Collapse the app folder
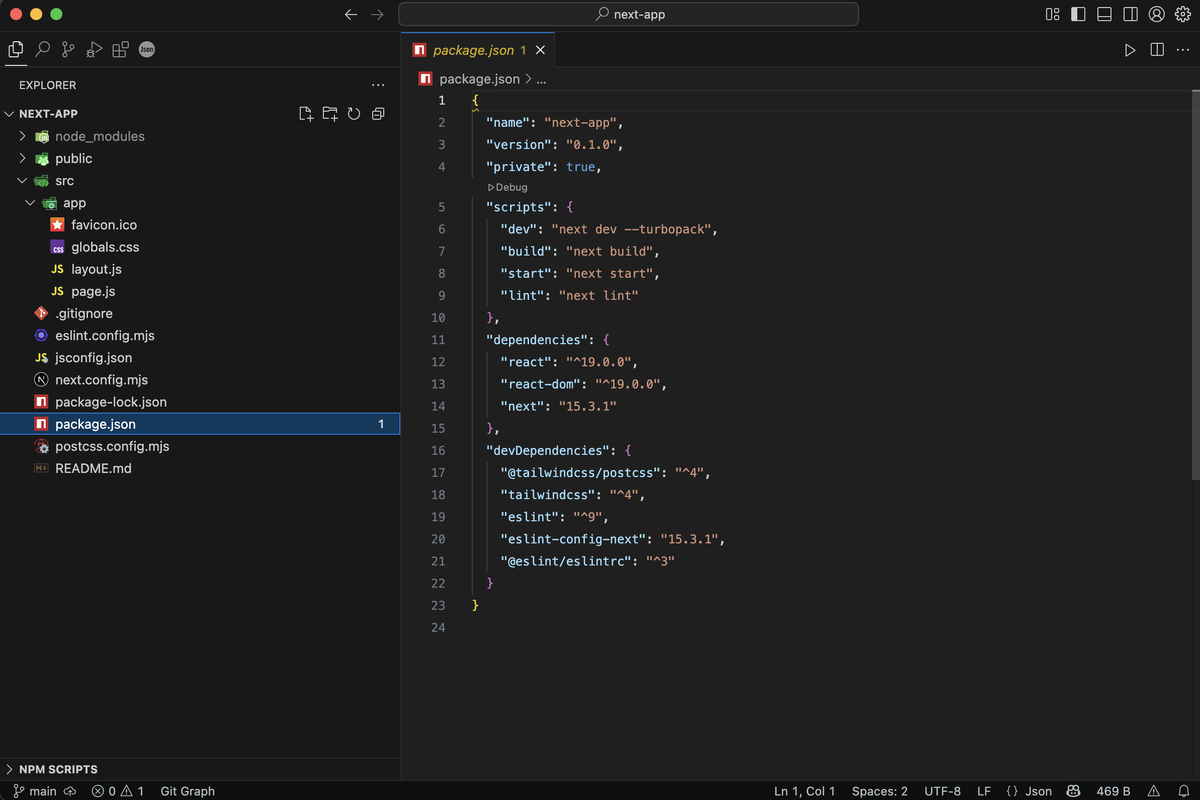1200x800 pixels. (30, 203)
